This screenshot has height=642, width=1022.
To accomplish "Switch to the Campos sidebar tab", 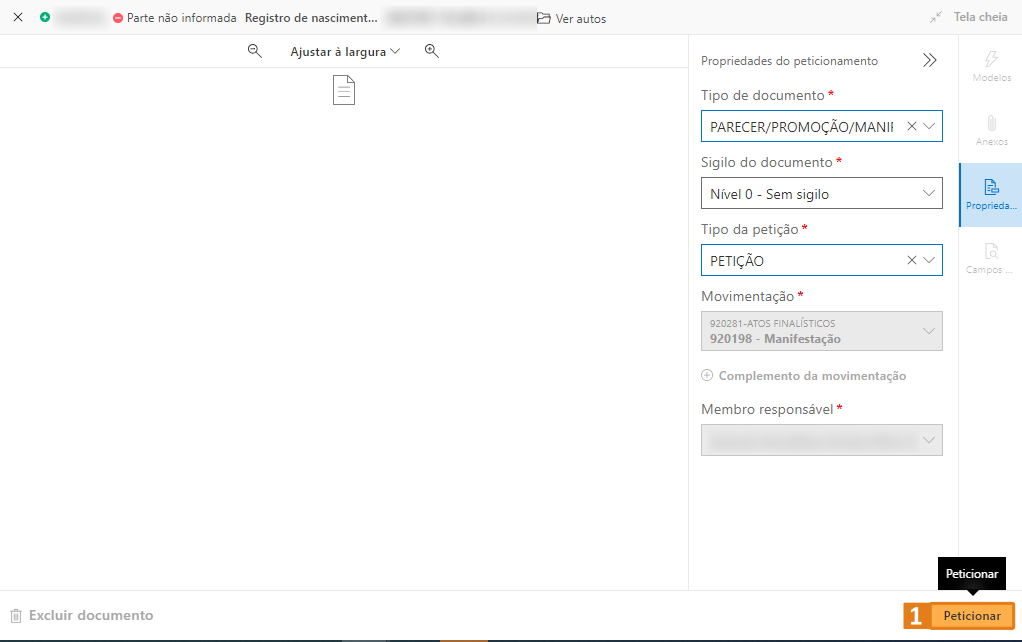I will [x=991, y=258].
